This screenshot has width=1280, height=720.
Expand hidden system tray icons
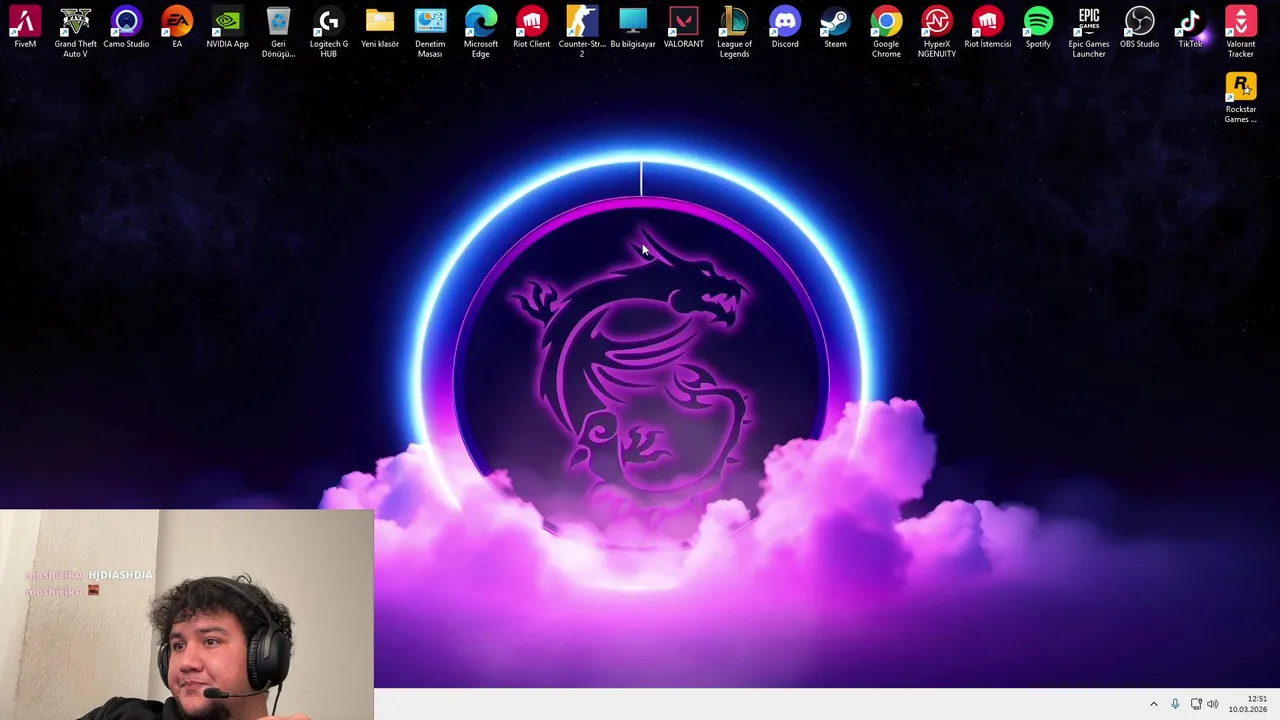point(1153,704)
